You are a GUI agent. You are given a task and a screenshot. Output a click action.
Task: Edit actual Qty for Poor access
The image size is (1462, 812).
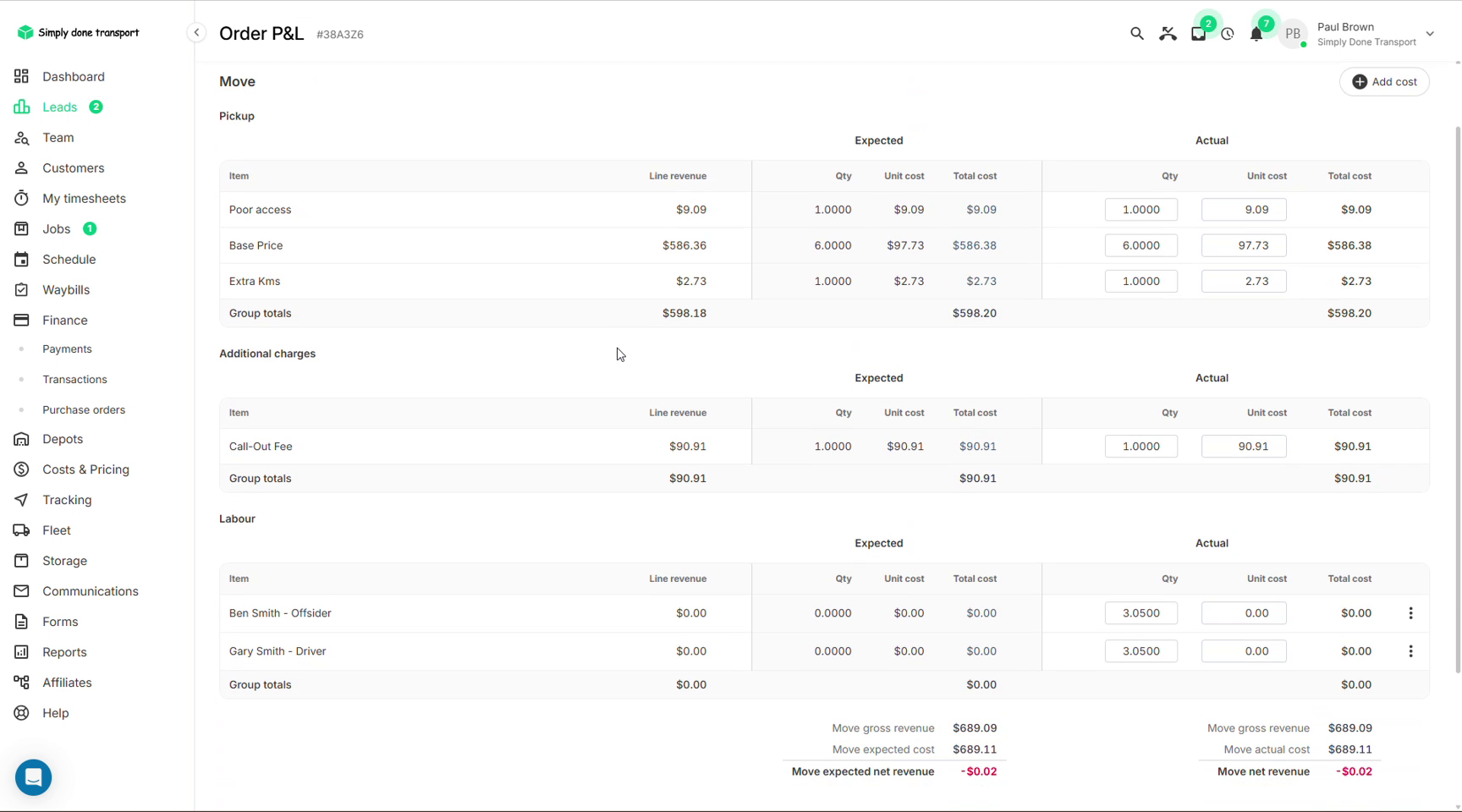pos(1140,210)
